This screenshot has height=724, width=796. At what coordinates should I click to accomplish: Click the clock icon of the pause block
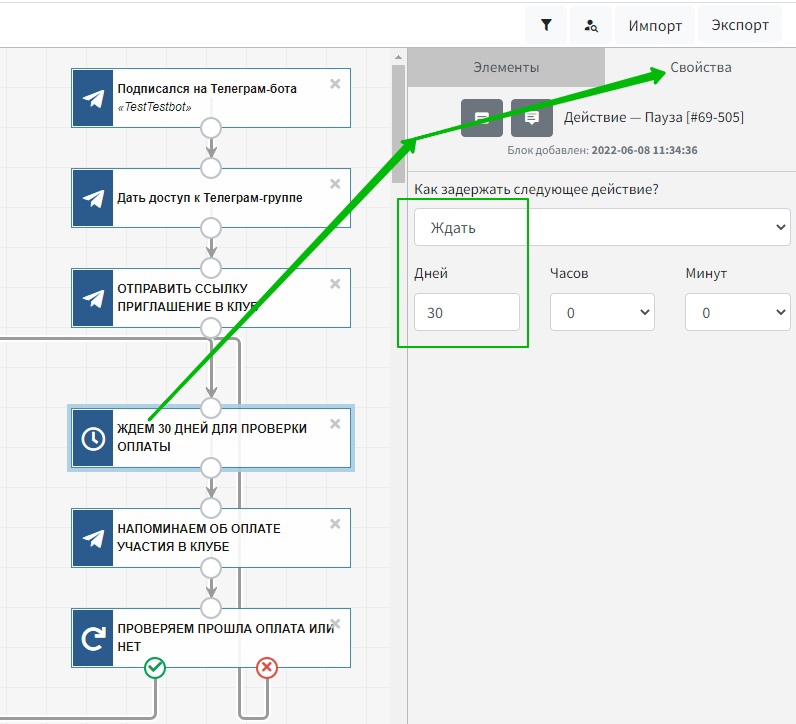click(93, 438)
